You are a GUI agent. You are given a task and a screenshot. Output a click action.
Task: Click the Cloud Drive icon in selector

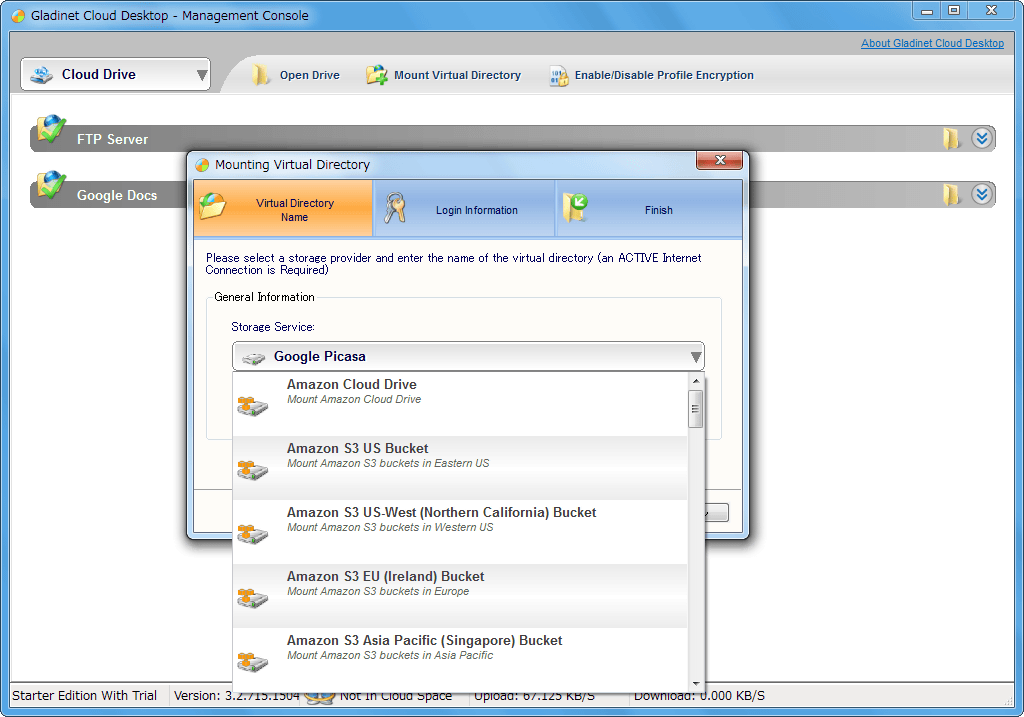point(42,74)
